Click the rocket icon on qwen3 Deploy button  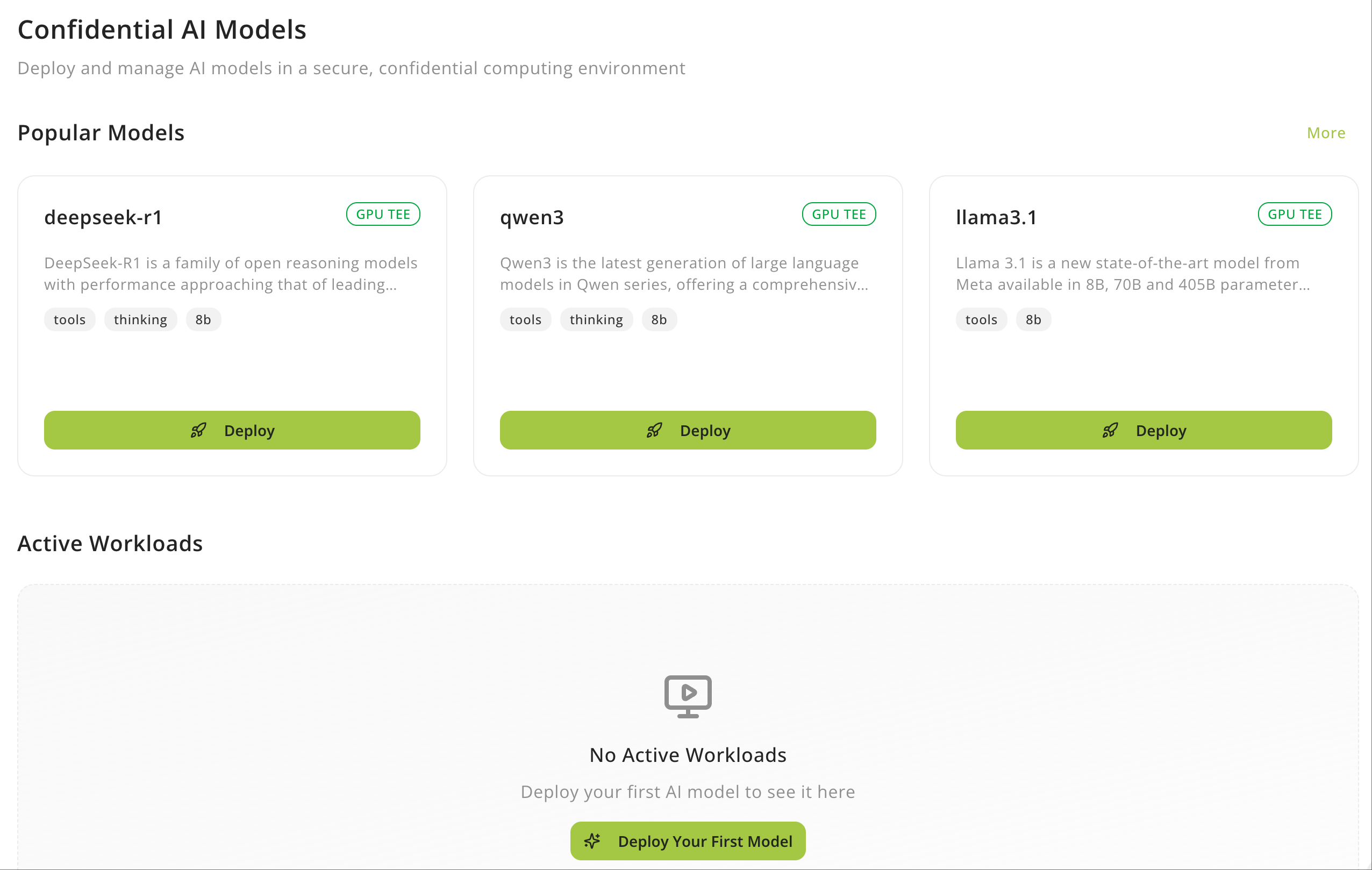(x=654, y=430)
